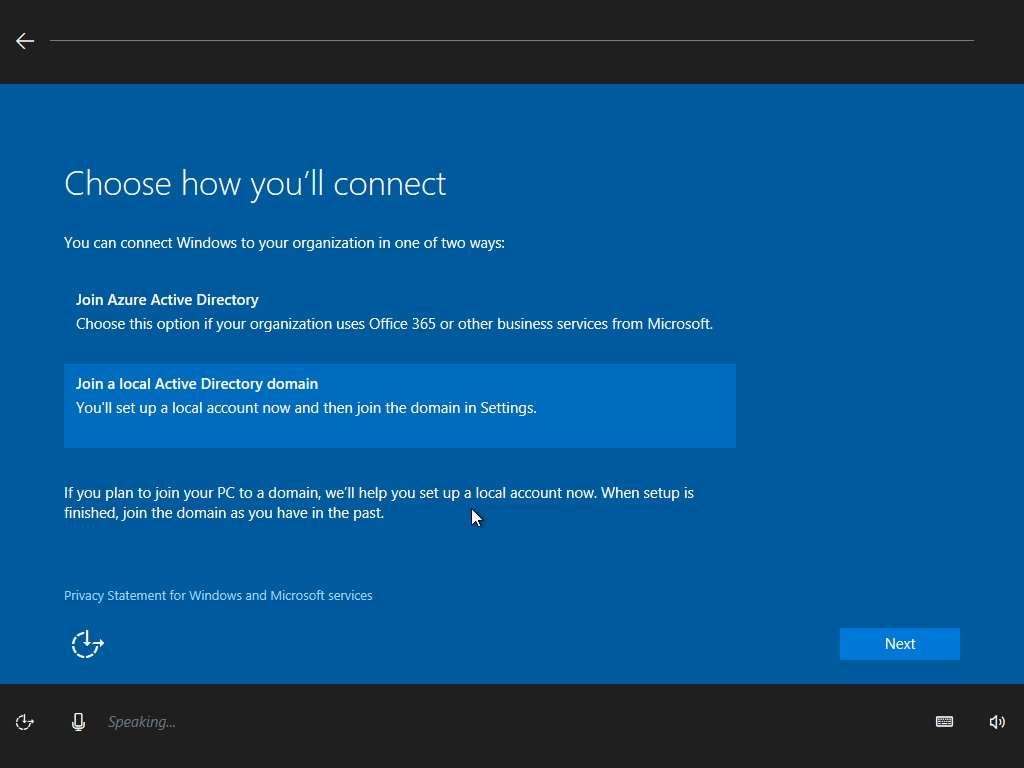Go back using the top-left arrow
This screenshot has height=768, width=1024.
pyautogui.click(x=25, y=41)
